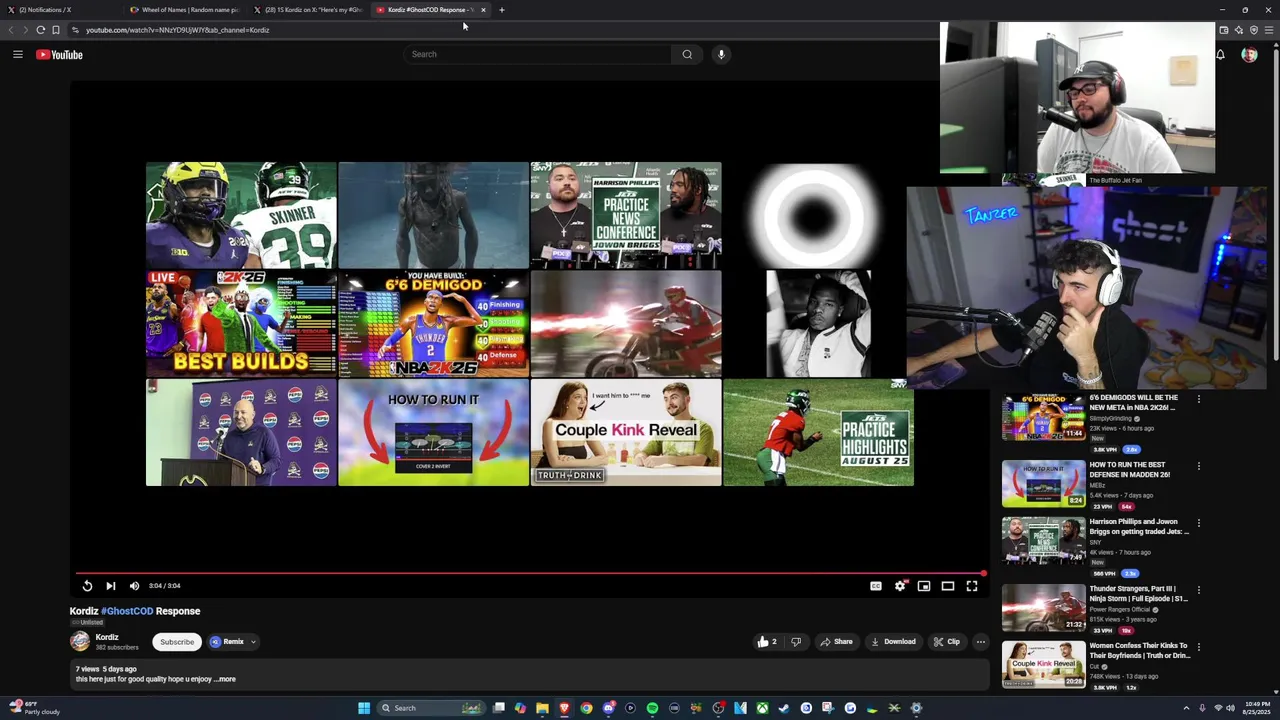Image resolution: width=1280 pixels, height=720 pixels.
Task: Open a new browser tab
Action: pyautogui.click(x=502, y=10)
